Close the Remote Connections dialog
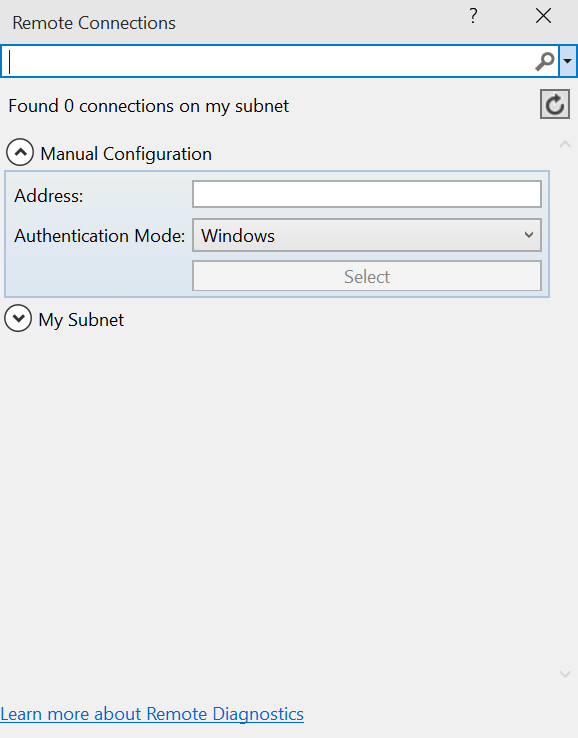This screenshot has width=578, height=738. pos(544,16)
